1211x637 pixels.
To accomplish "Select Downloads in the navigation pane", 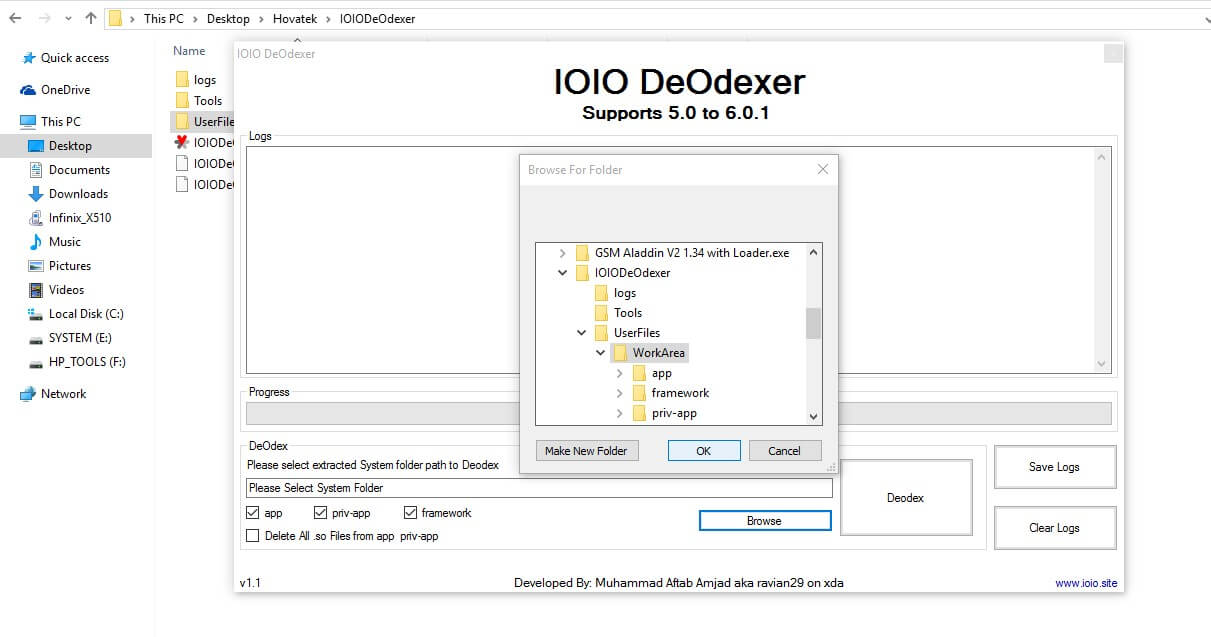I will point(79,193).
